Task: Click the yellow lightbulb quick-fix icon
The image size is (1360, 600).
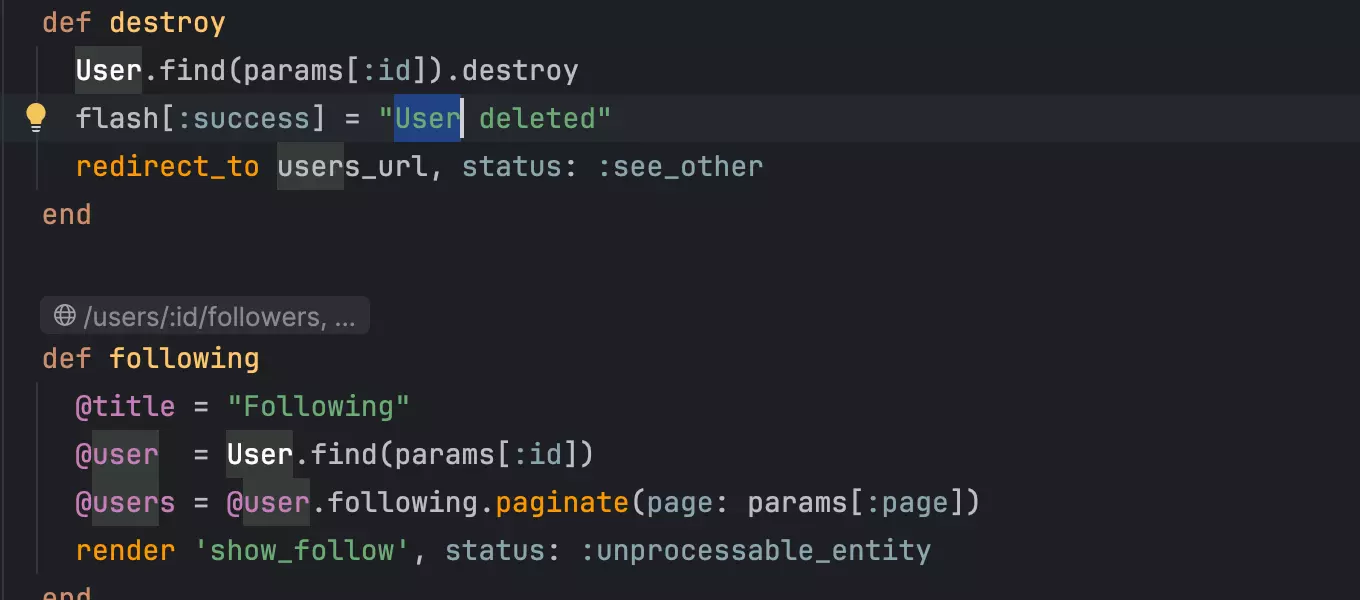Action: coord(36,118)
